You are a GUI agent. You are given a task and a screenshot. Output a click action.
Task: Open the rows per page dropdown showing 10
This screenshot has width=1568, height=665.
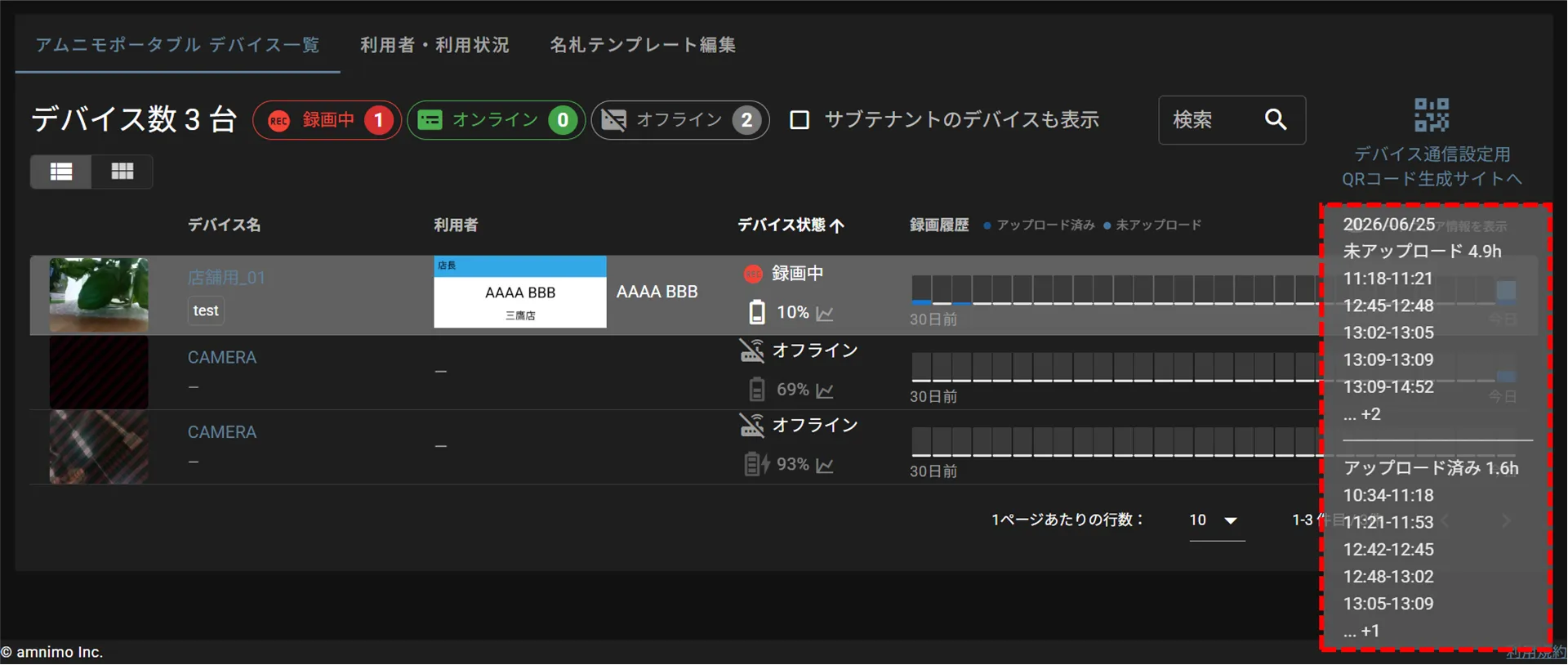pyautogui.click(x=1216, y=520)
